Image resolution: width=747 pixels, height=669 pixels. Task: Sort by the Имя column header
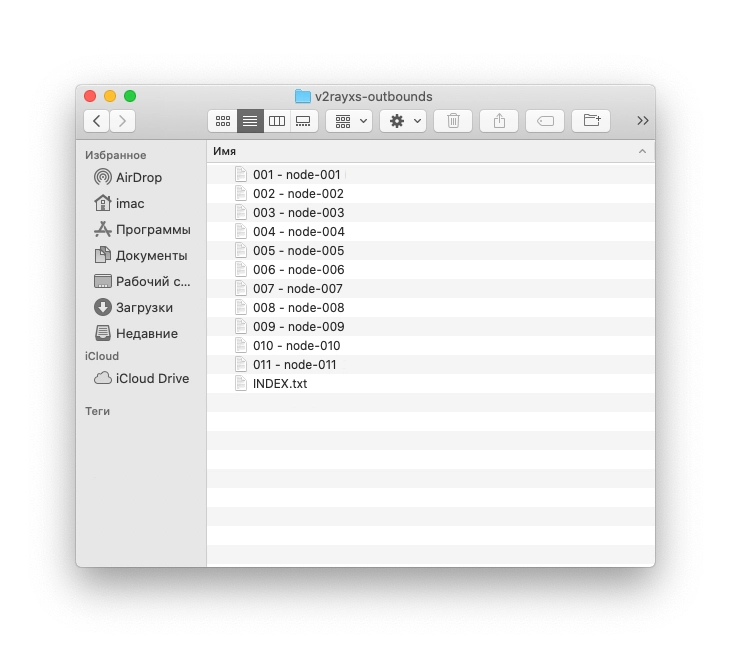pos(431,151)
